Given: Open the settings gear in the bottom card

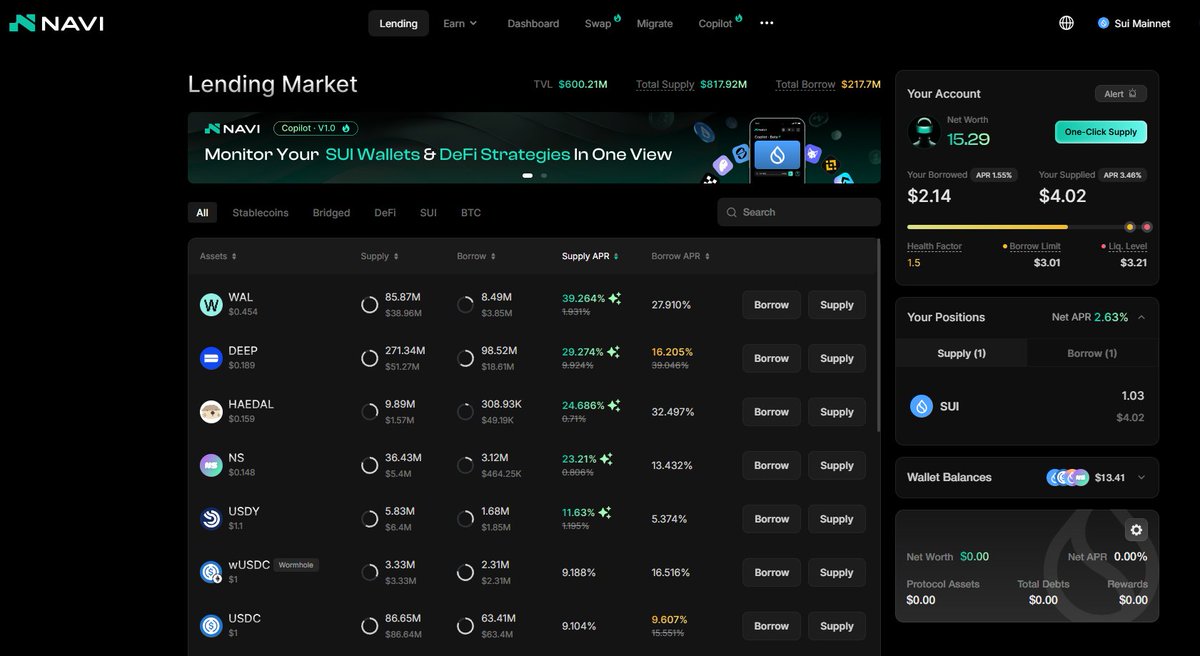Looking at the screenshot, I should click(1136, 530).
